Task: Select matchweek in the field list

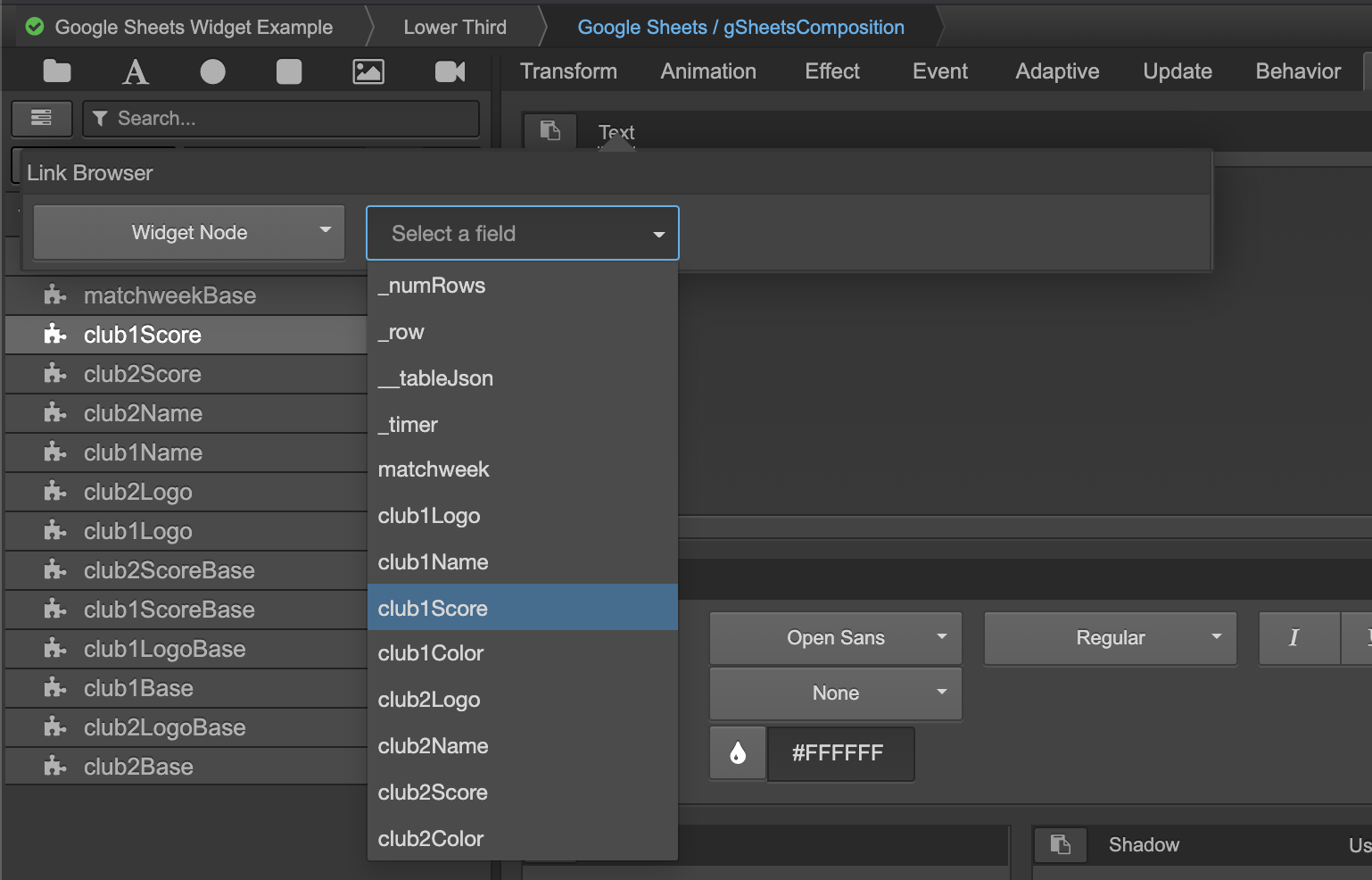Action: (523, 469)
